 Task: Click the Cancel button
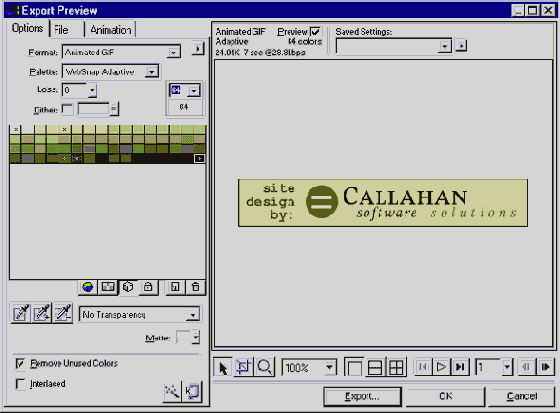pyautogui.click(x=521, y=396)
